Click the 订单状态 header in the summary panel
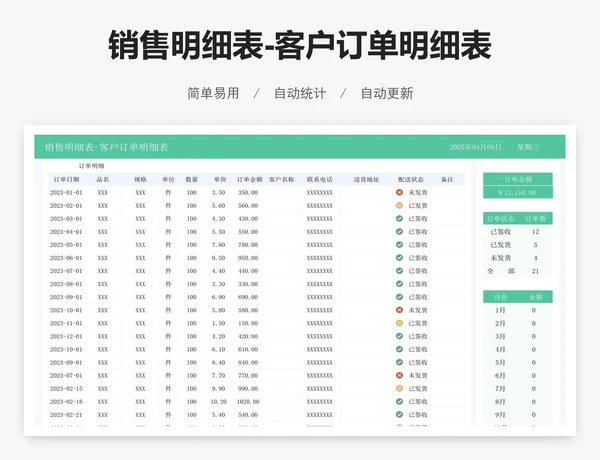This screenshot has width=600, height=460. click(x=501, y=219)
